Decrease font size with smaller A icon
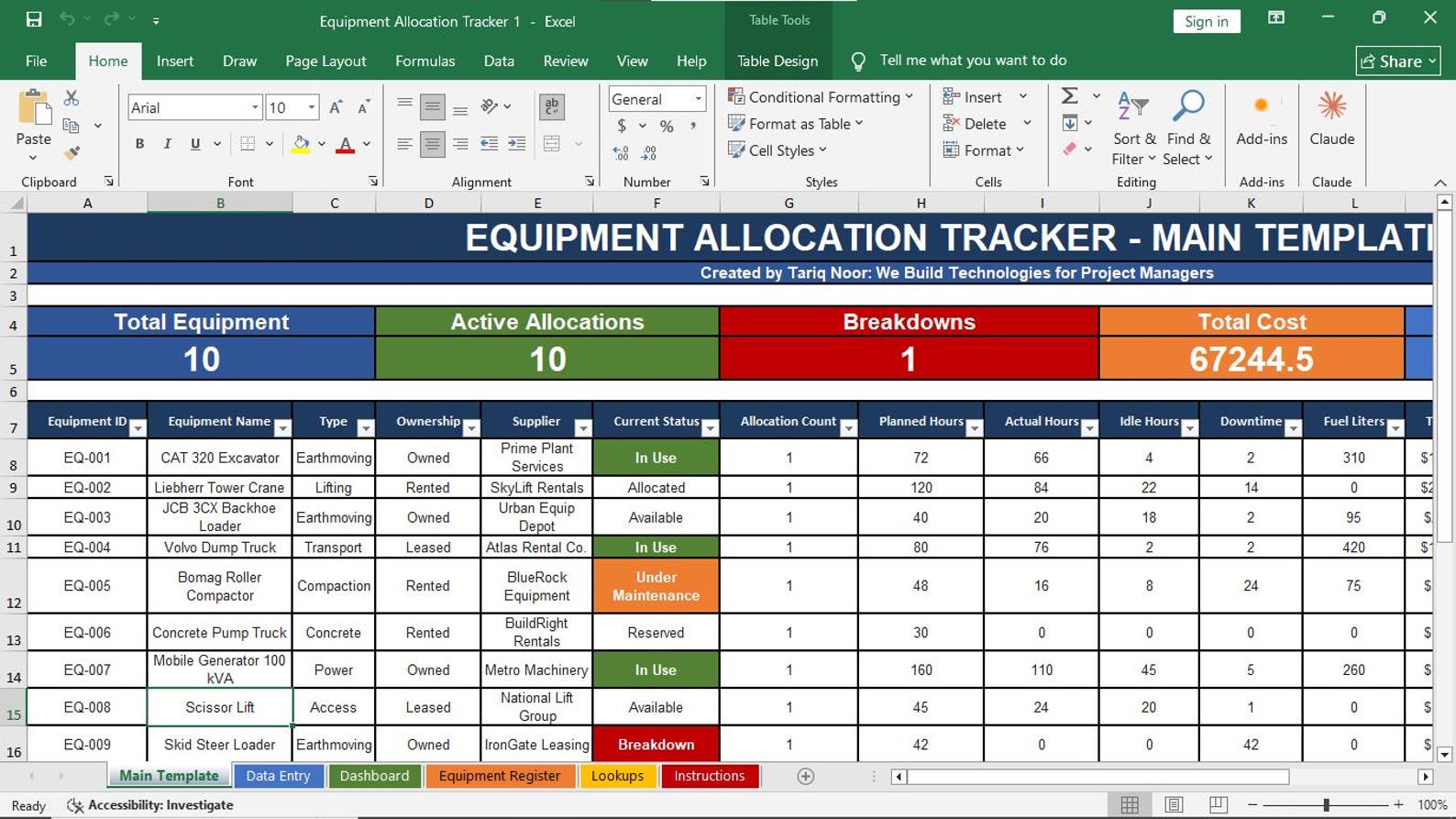Viewport: 1456px width, 819px height. point(363,107)
